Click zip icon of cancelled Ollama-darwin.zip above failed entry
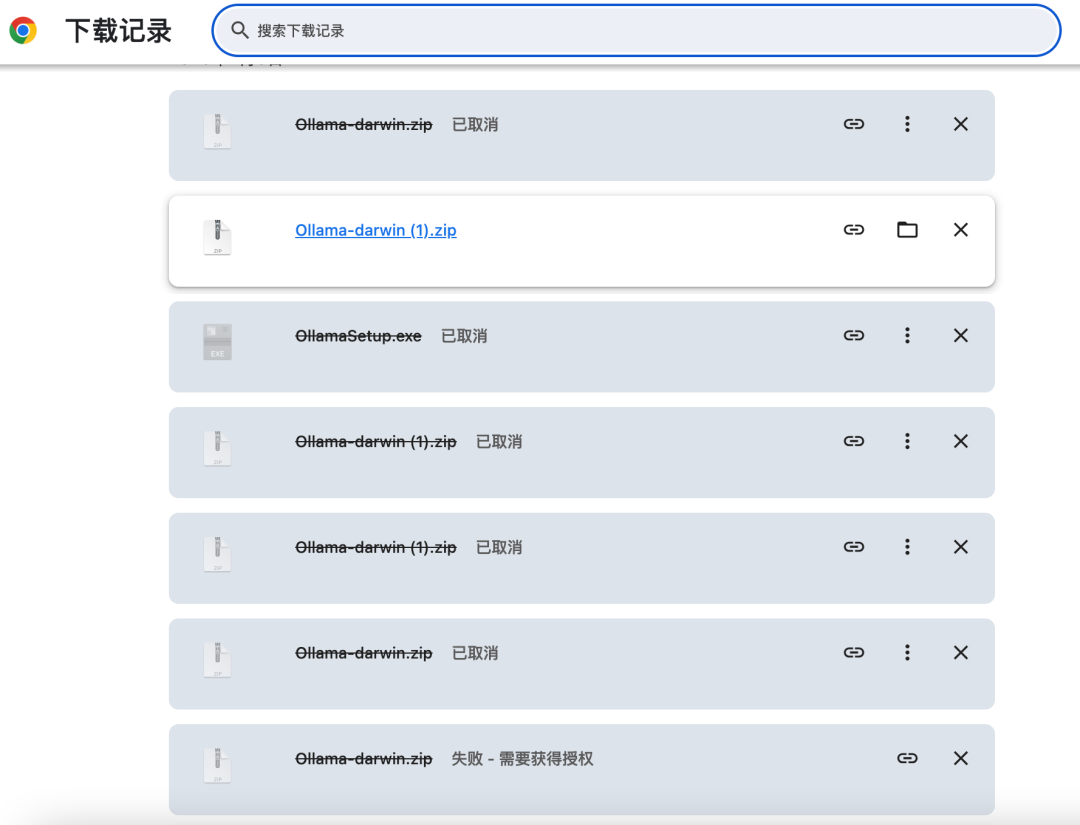The width and height of the screenshot is (1080, 825). pos(217,660)
